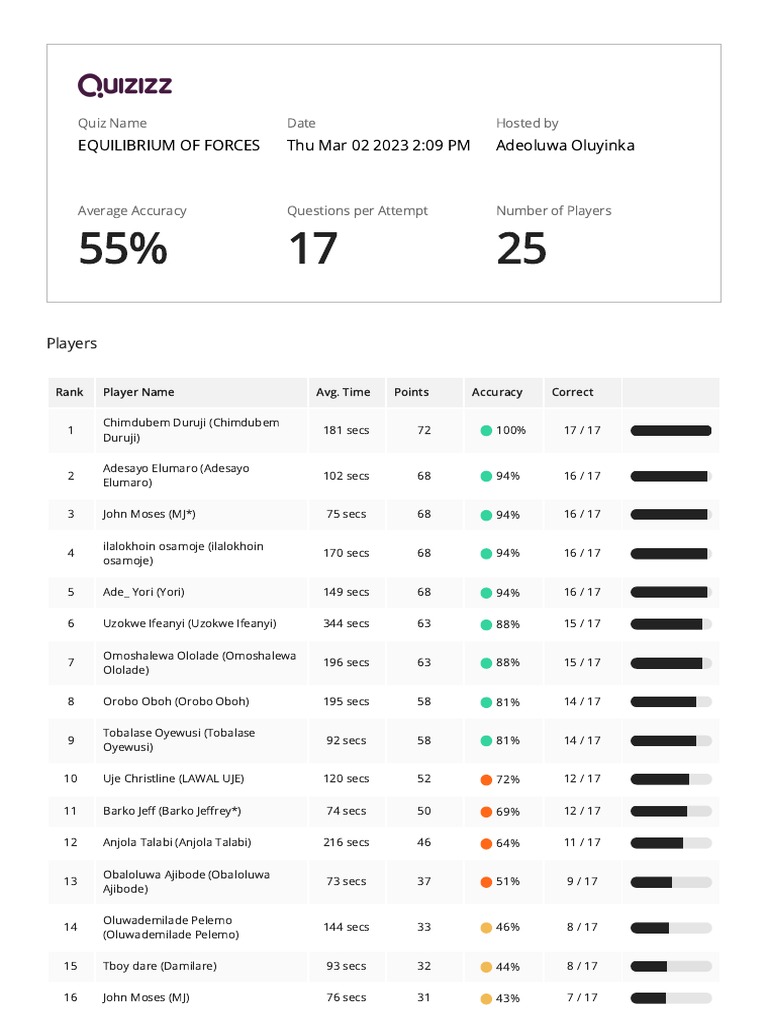Viewport: 768px width, 1024px height.
Task: Click progress bar for Anjola Talabi
Action: click(x=671, y=843)
